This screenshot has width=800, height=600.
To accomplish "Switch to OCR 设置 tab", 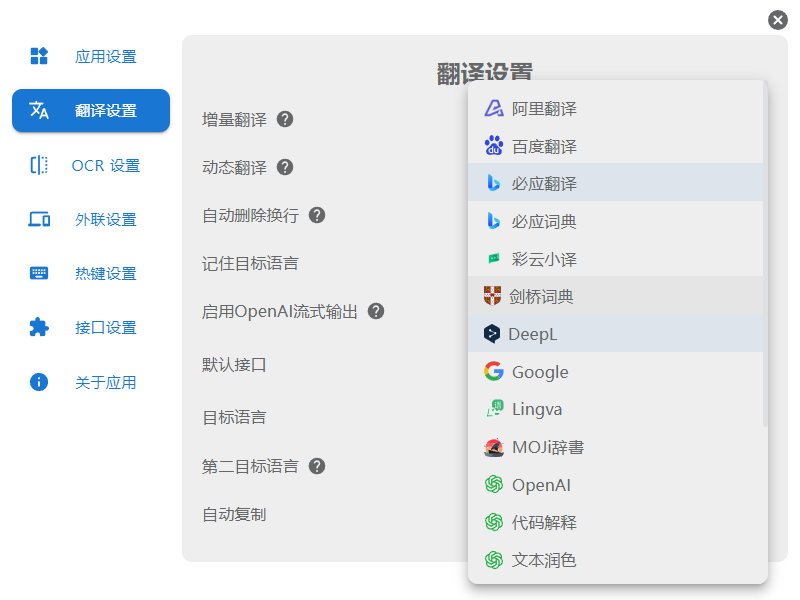I will [91, 165].
